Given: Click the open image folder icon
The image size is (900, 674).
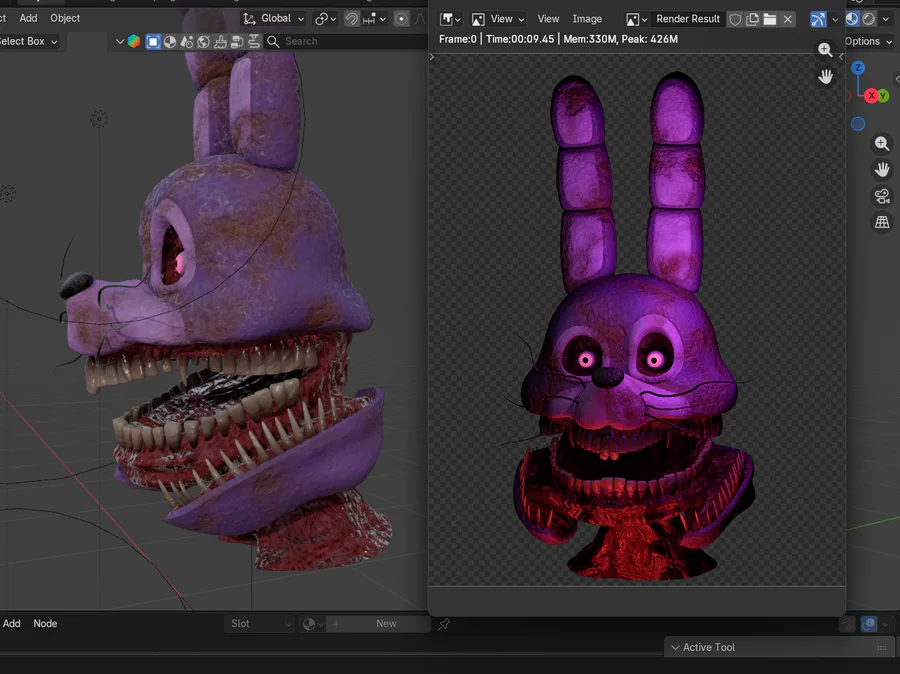Looking at the screenshot, I should (x=770, y=20).
